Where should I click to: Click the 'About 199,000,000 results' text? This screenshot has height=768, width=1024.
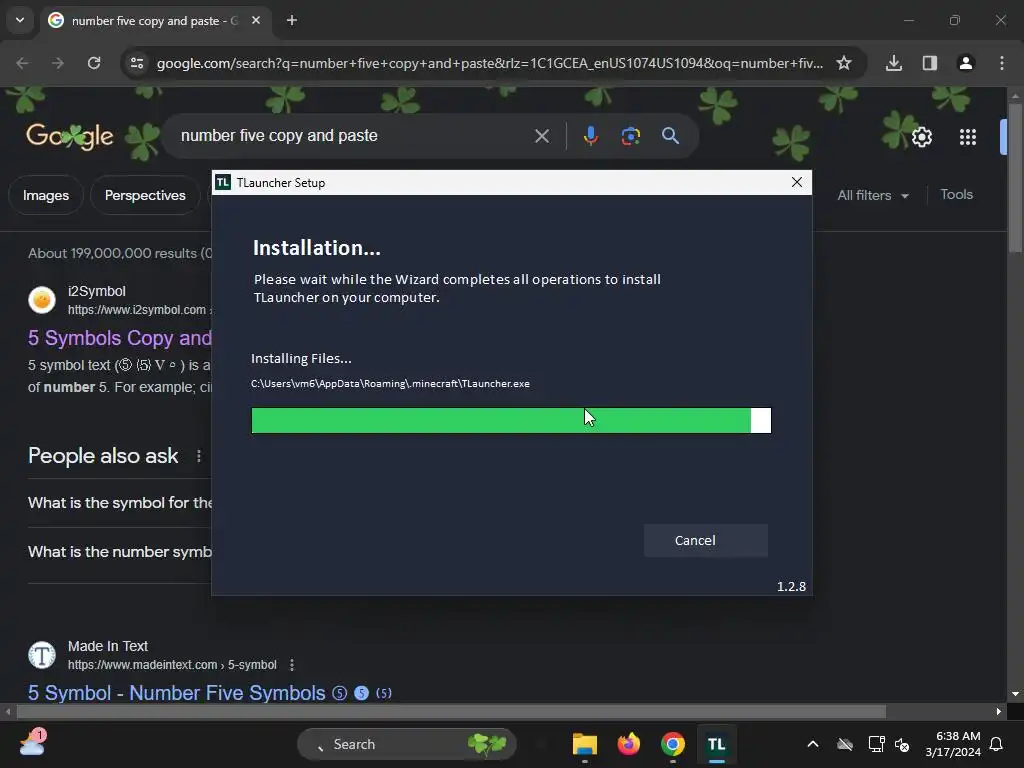(120, 253)
